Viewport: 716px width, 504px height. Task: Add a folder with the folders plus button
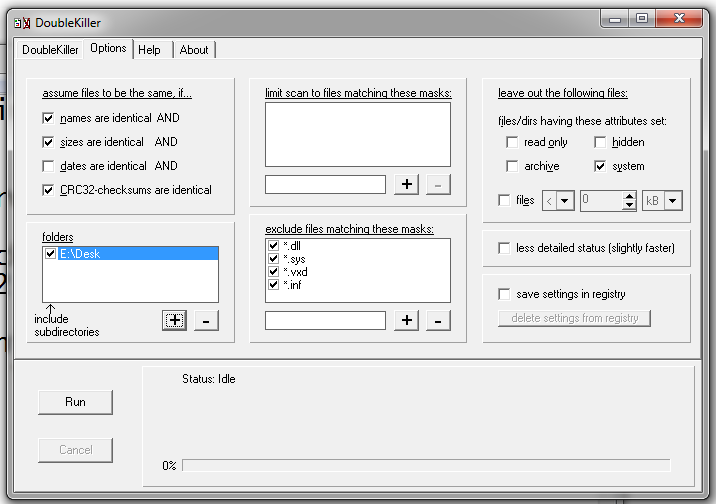pyautogui.click(x=174, y=320)
